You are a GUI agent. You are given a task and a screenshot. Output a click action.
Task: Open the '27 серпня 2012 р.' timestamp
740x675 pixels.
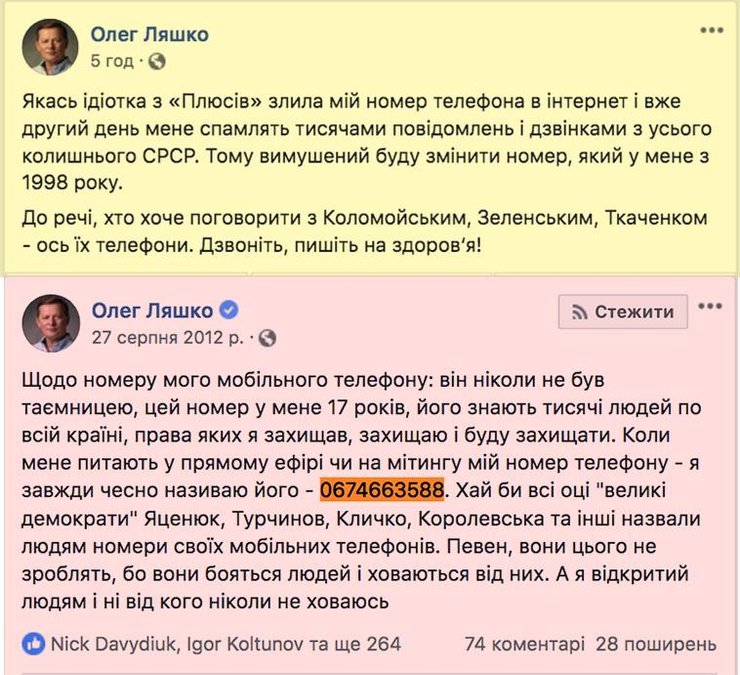(170, 338)
